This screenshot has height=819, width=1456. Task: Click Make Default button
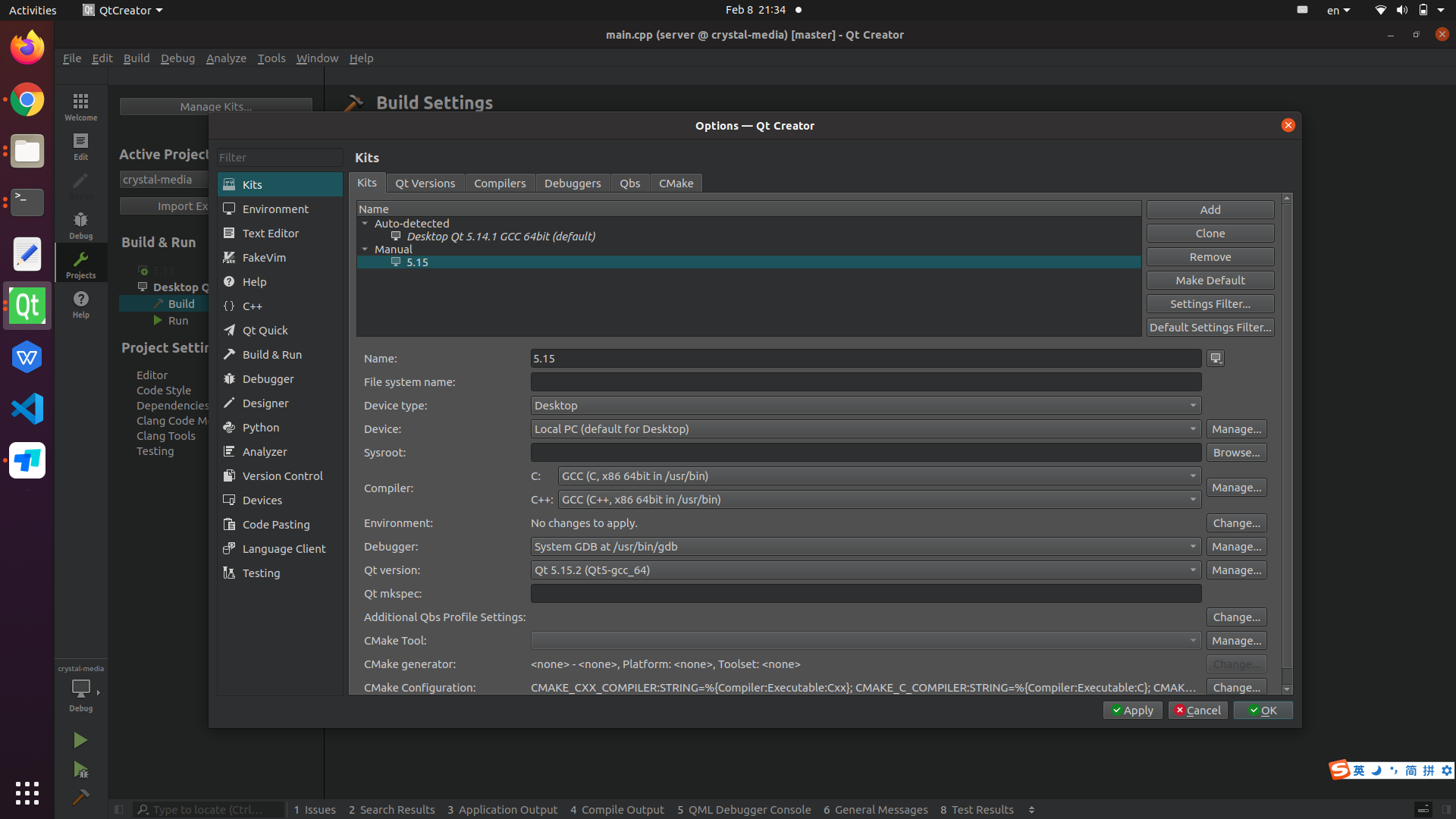tap(1210, 281)
